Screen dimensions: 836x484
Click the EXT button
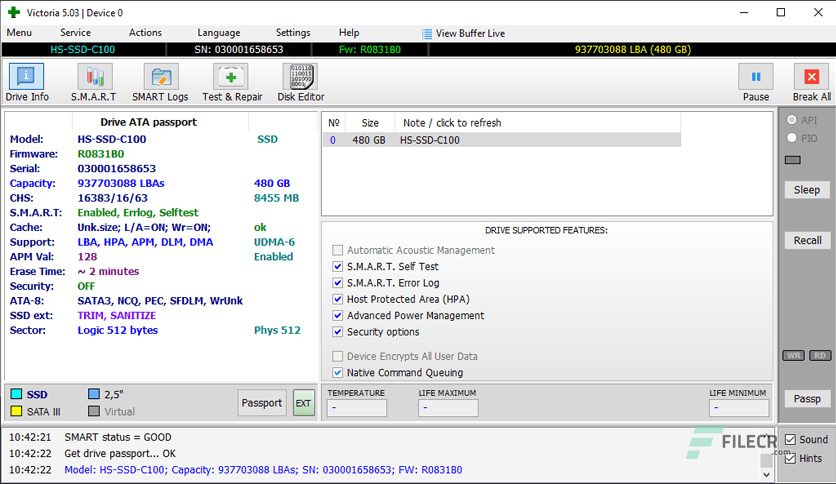tap(303, 403)
